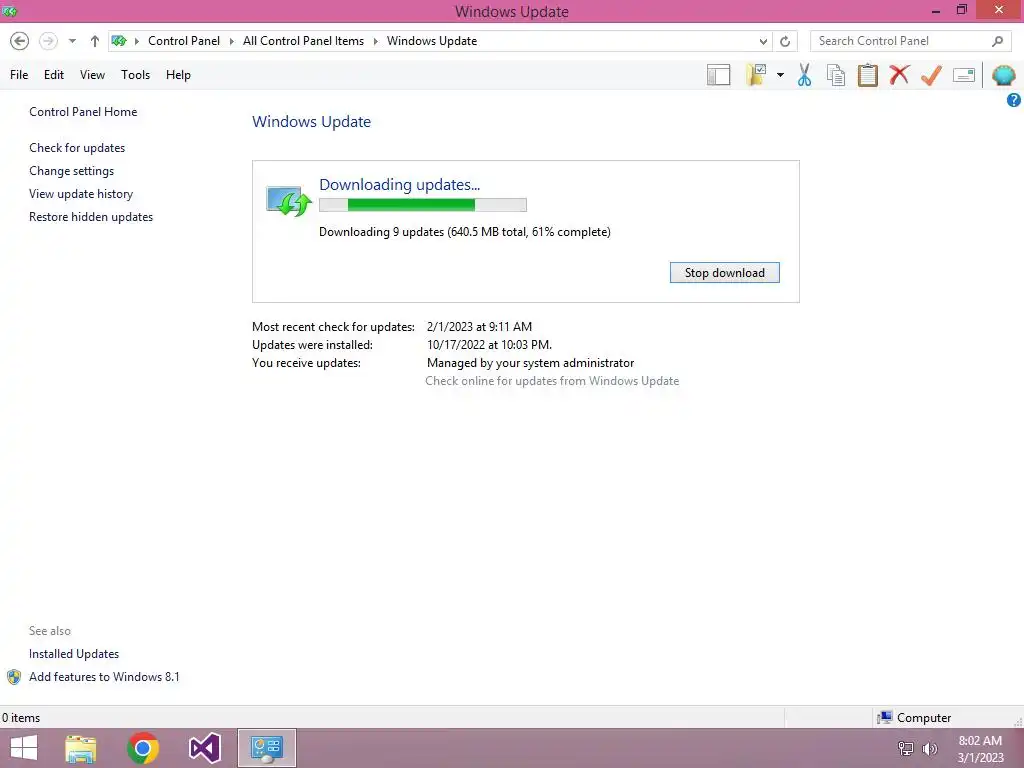Open File Explorer from taskbar
Screen dimensions: 1024x768
tap(81, 748)
